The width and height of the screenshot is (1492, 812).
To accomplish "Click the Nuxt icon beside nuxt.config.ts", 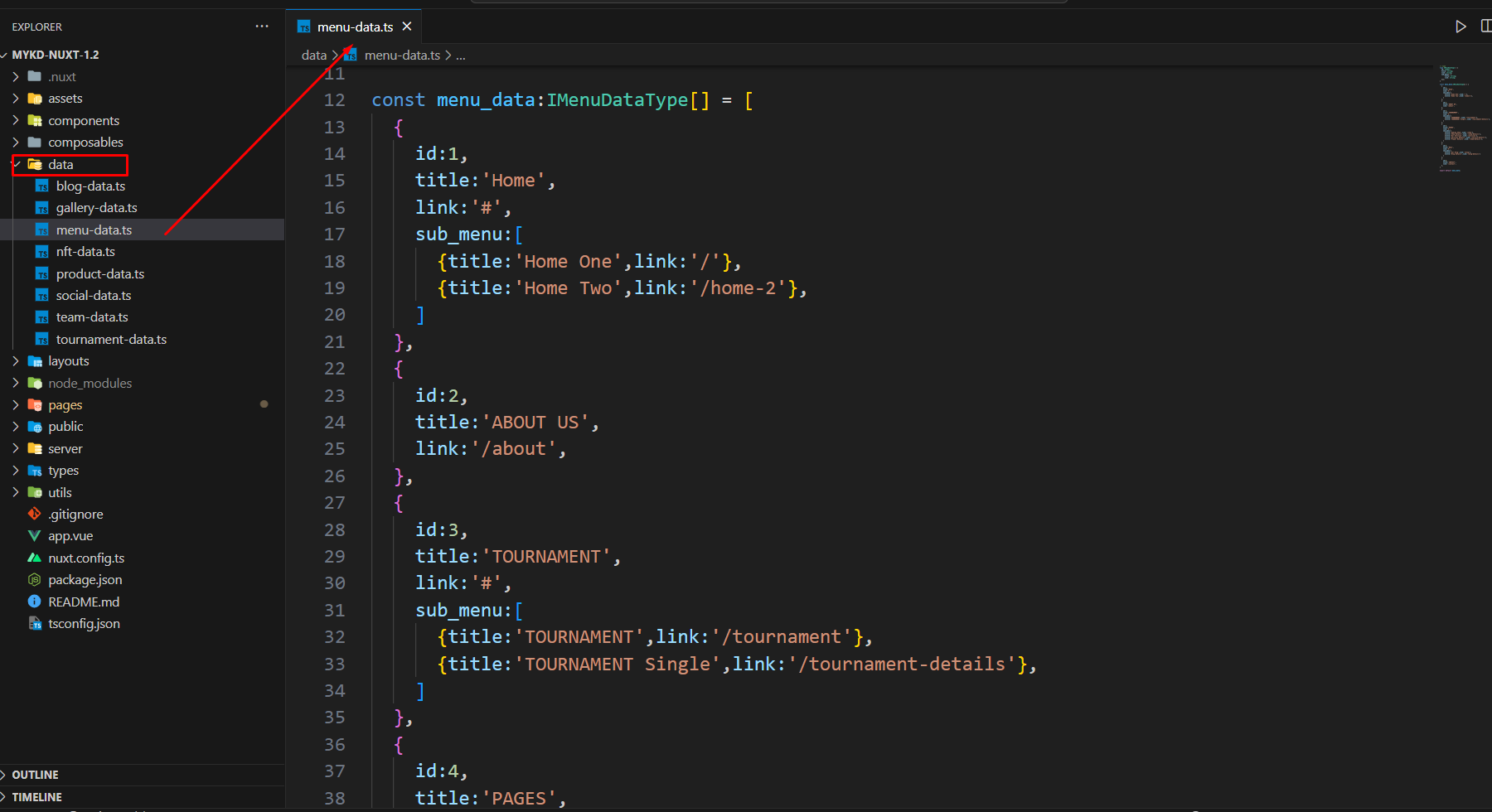I will point(34,558).
